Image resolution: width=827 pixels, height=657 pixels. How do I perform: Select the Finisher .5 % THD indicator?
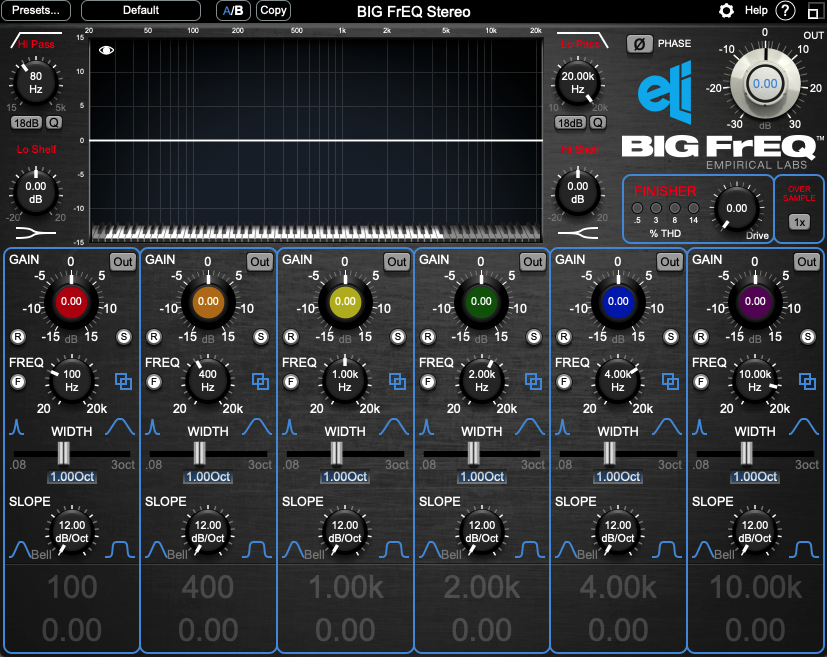point(637,208)
